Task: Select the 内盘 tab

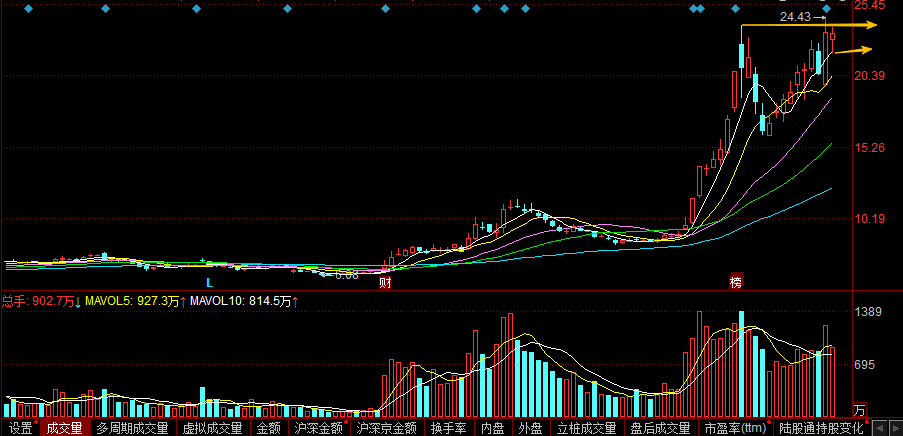Action: click(x=492, y=428)
